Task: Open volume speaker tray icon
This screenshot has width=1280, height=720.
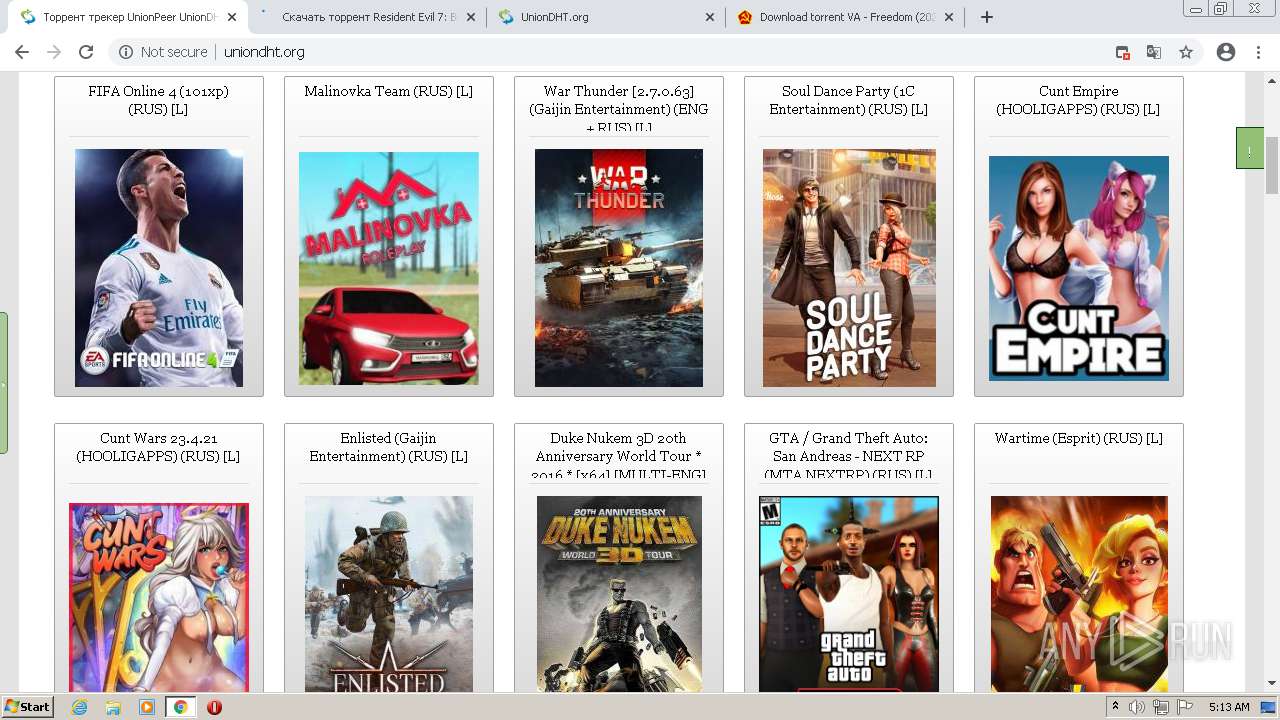Action: tap(1137, 707)
